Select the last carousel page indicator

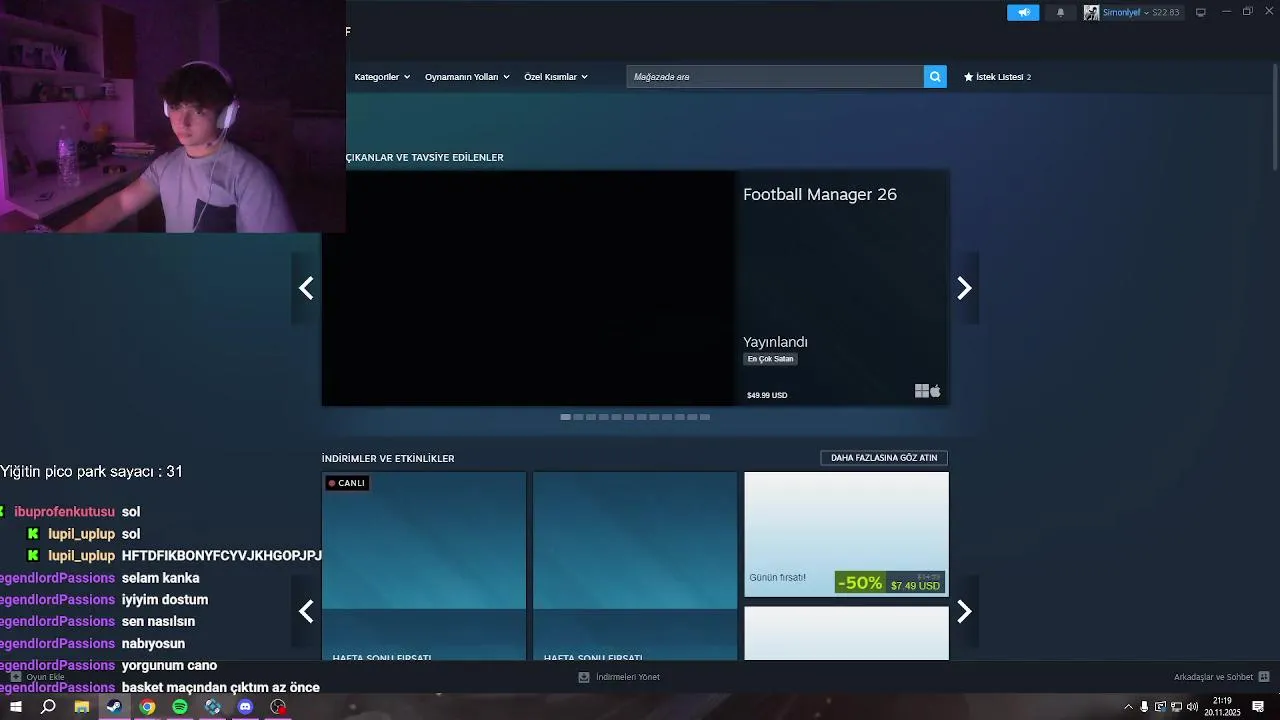[705, 417]
